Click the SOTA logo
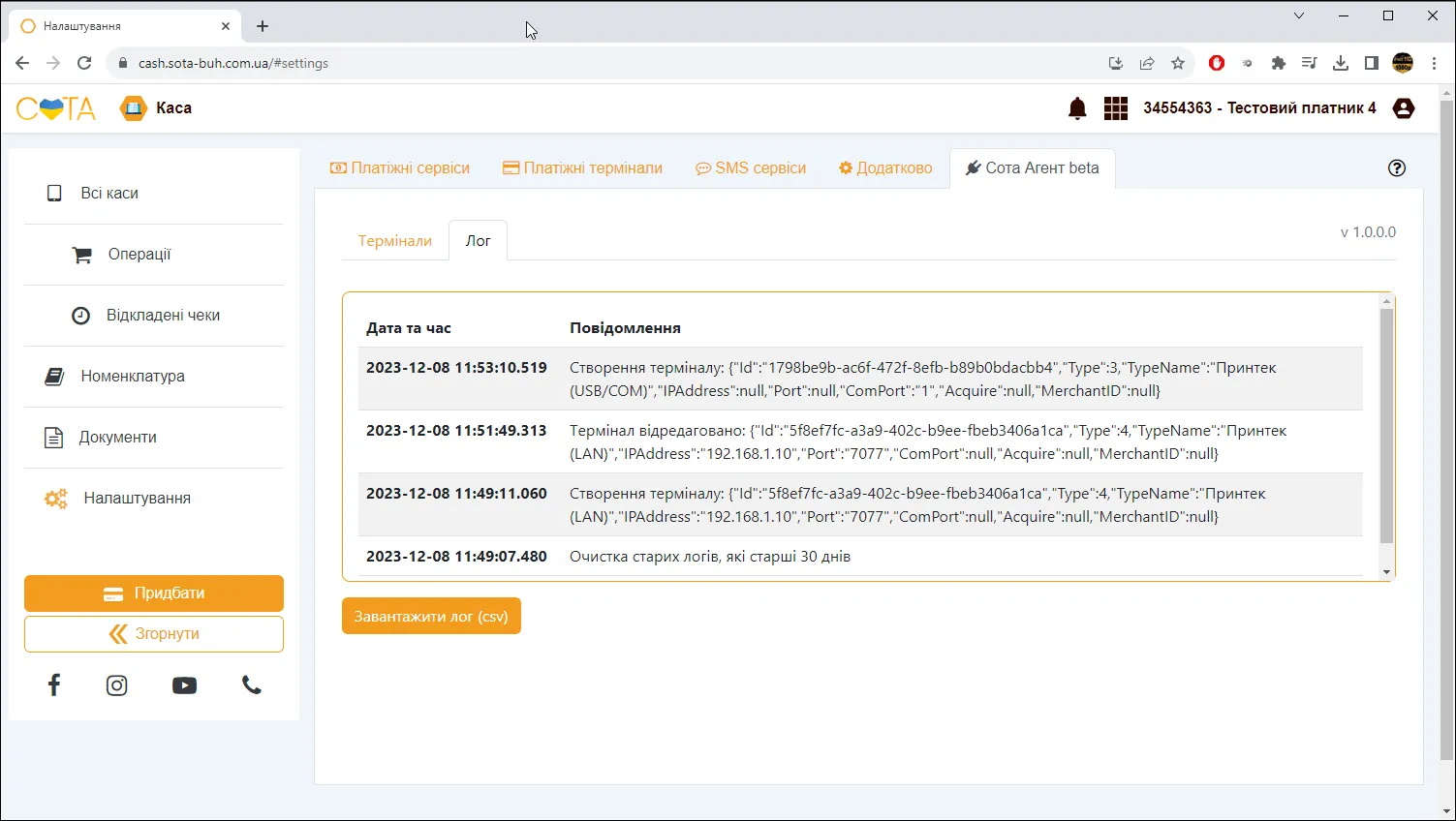Image resolution: width=1456 pixels, height=821 pixels. pos(56,108)
